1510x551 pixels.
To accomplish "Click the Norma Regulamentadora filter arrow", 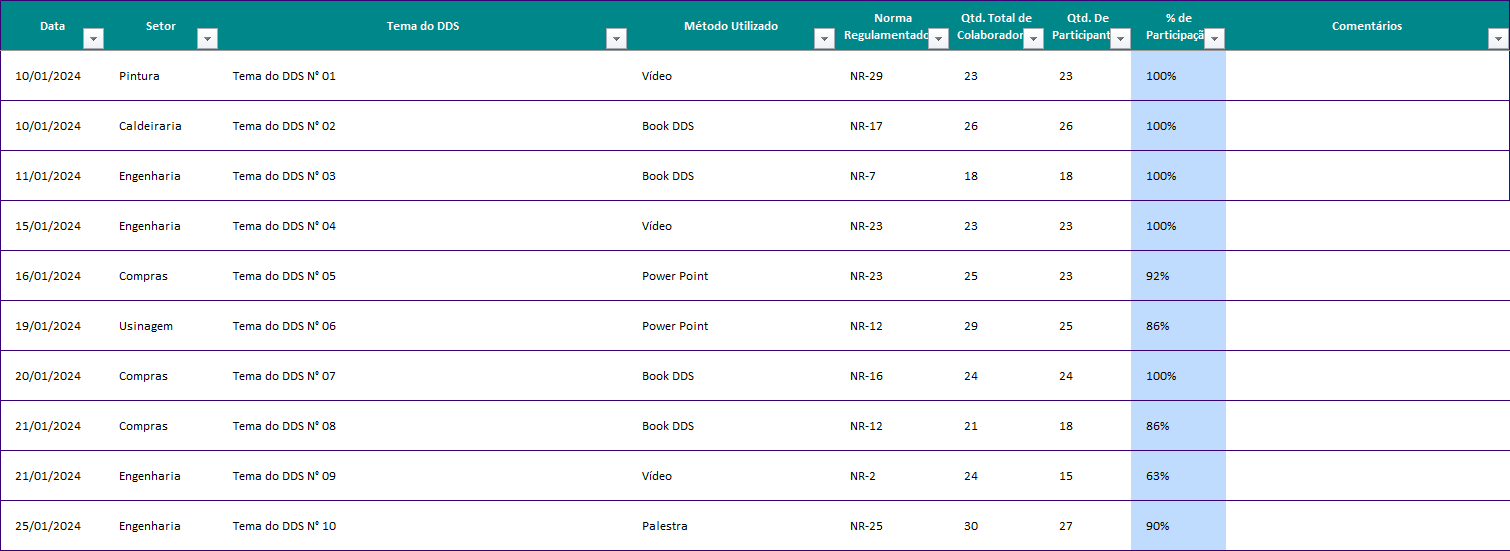I will 938,39.
